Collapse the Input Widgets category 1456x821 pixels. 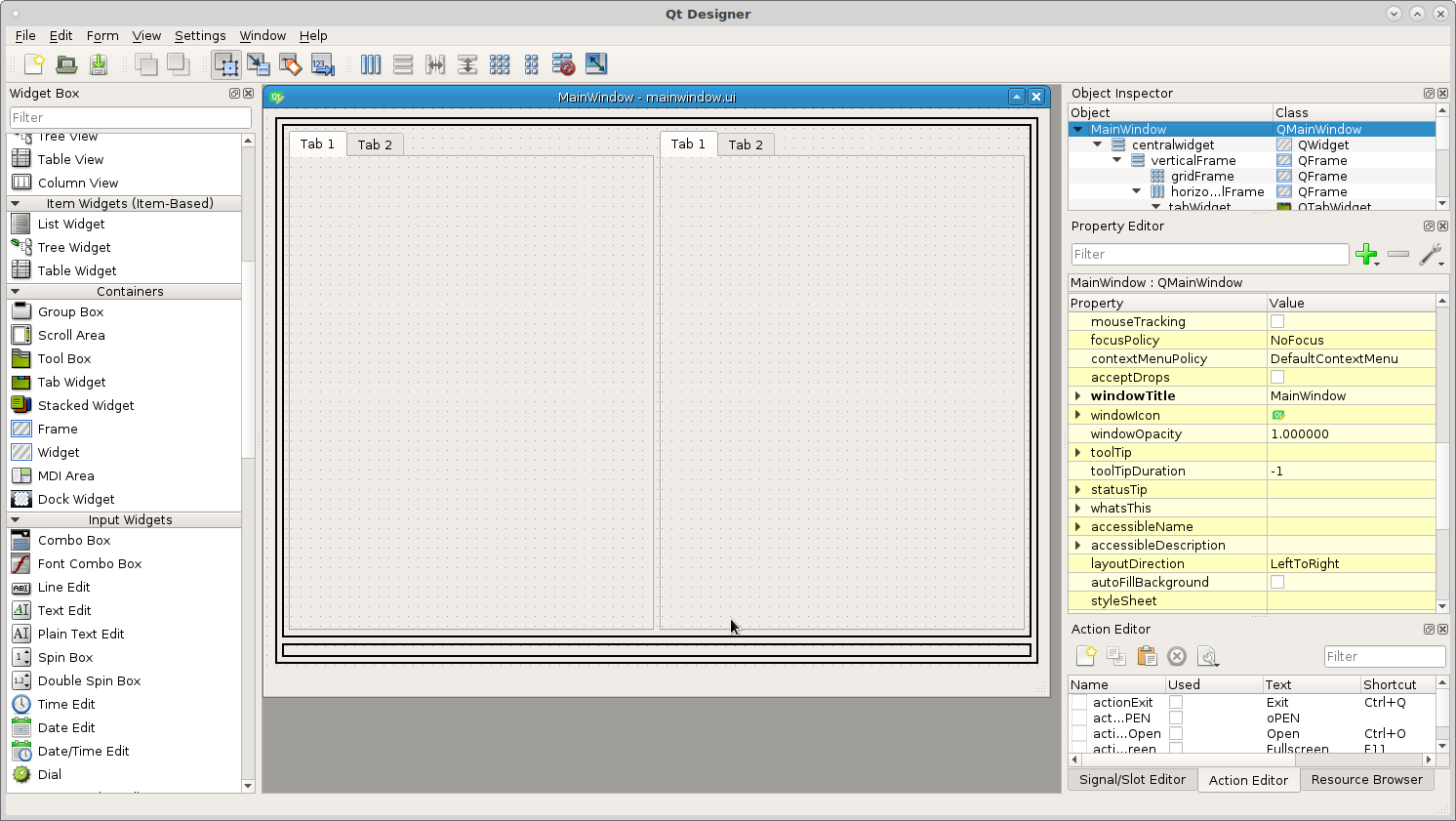click(x=15, y=519)
